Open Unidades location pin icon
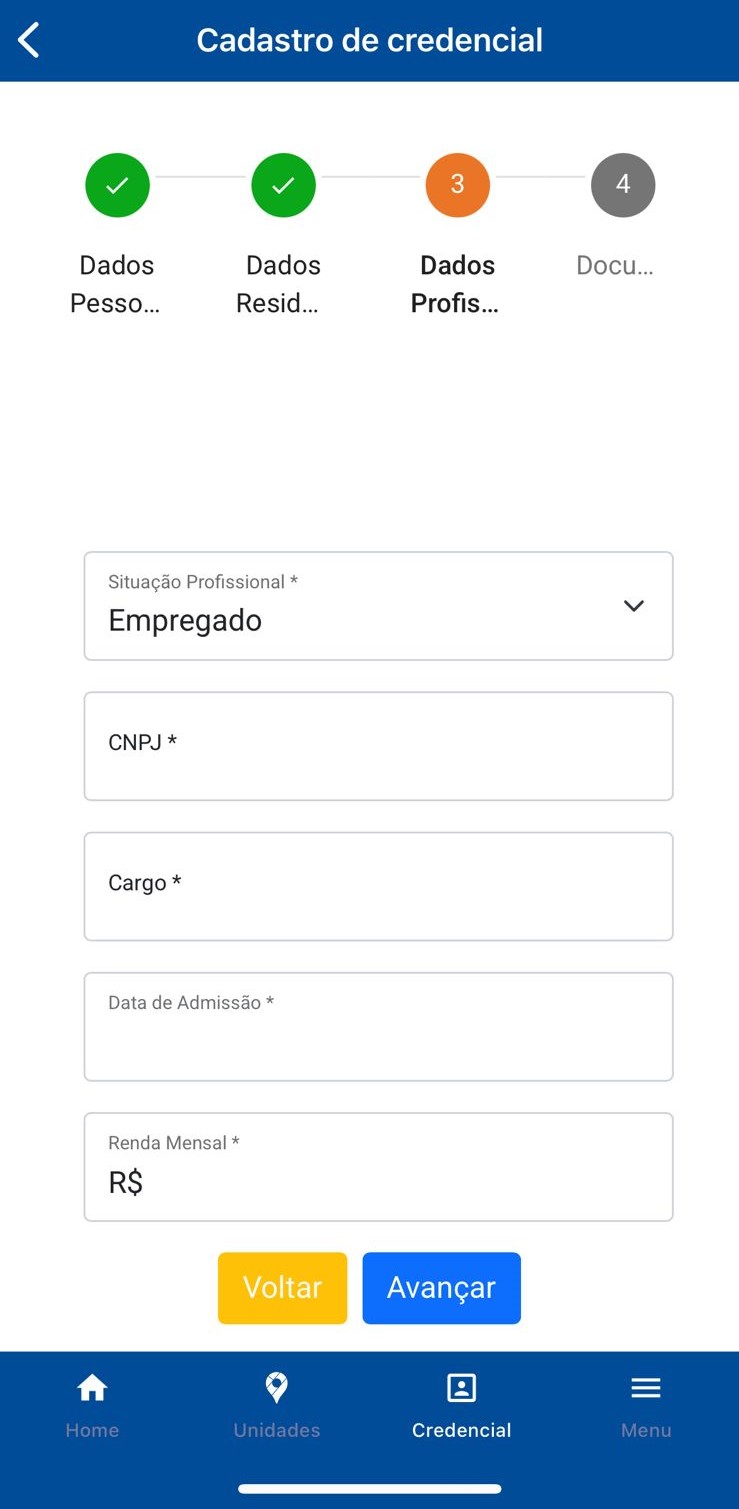 (276, 1388)
